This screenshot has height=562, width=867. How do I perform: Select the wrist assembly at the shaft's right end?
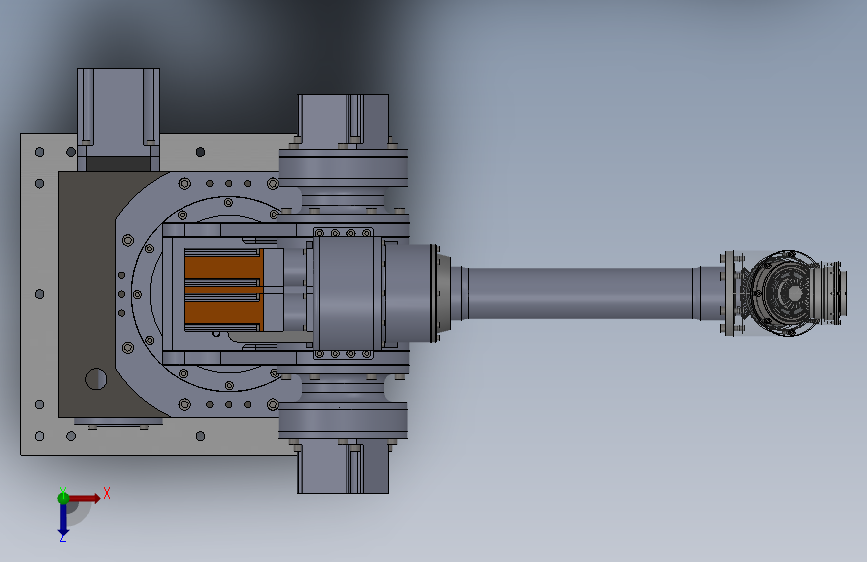[785, 293]
